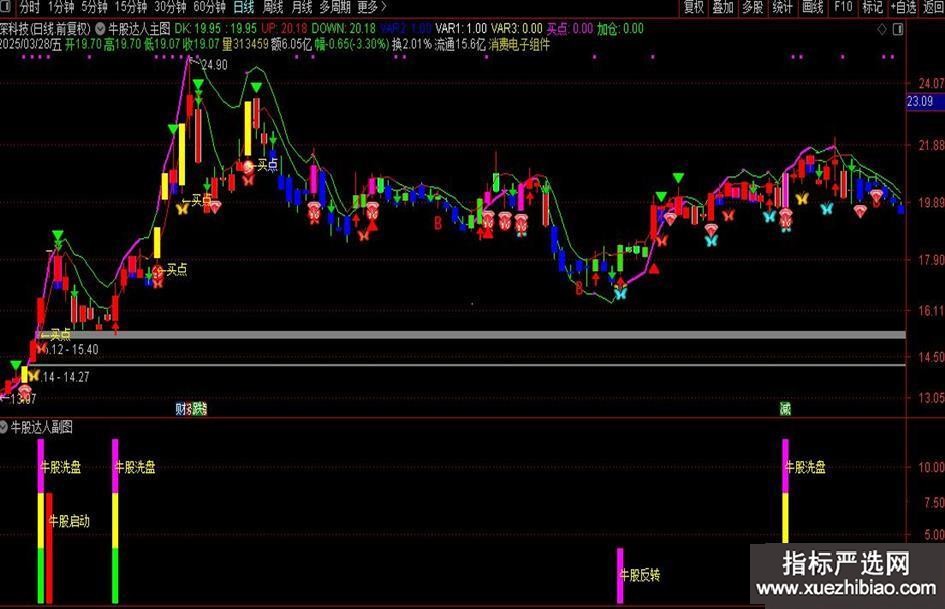The height and width of the screenshot is (609, 945).
Task: Add stock to watchlist with +自选
Action: point(903,7)
